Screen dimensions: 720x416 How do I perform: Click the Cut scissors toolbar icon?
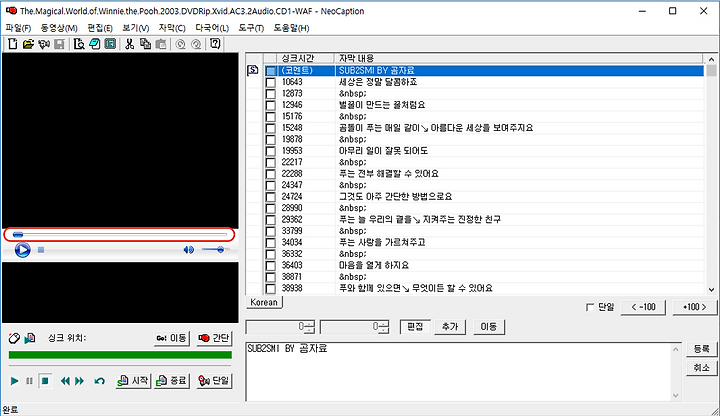click(x=130, y=44)
